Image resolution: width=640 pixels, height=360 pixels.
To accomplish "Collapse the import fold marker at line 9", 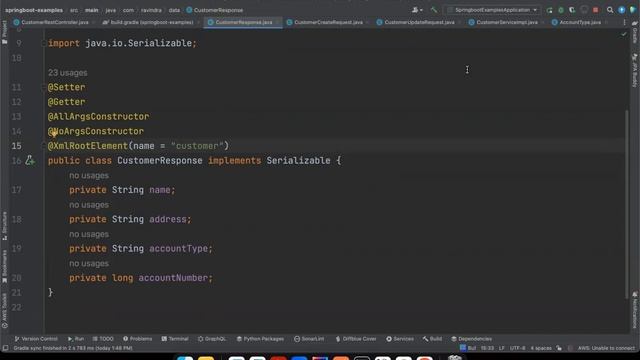I will (x=43, y=43).
